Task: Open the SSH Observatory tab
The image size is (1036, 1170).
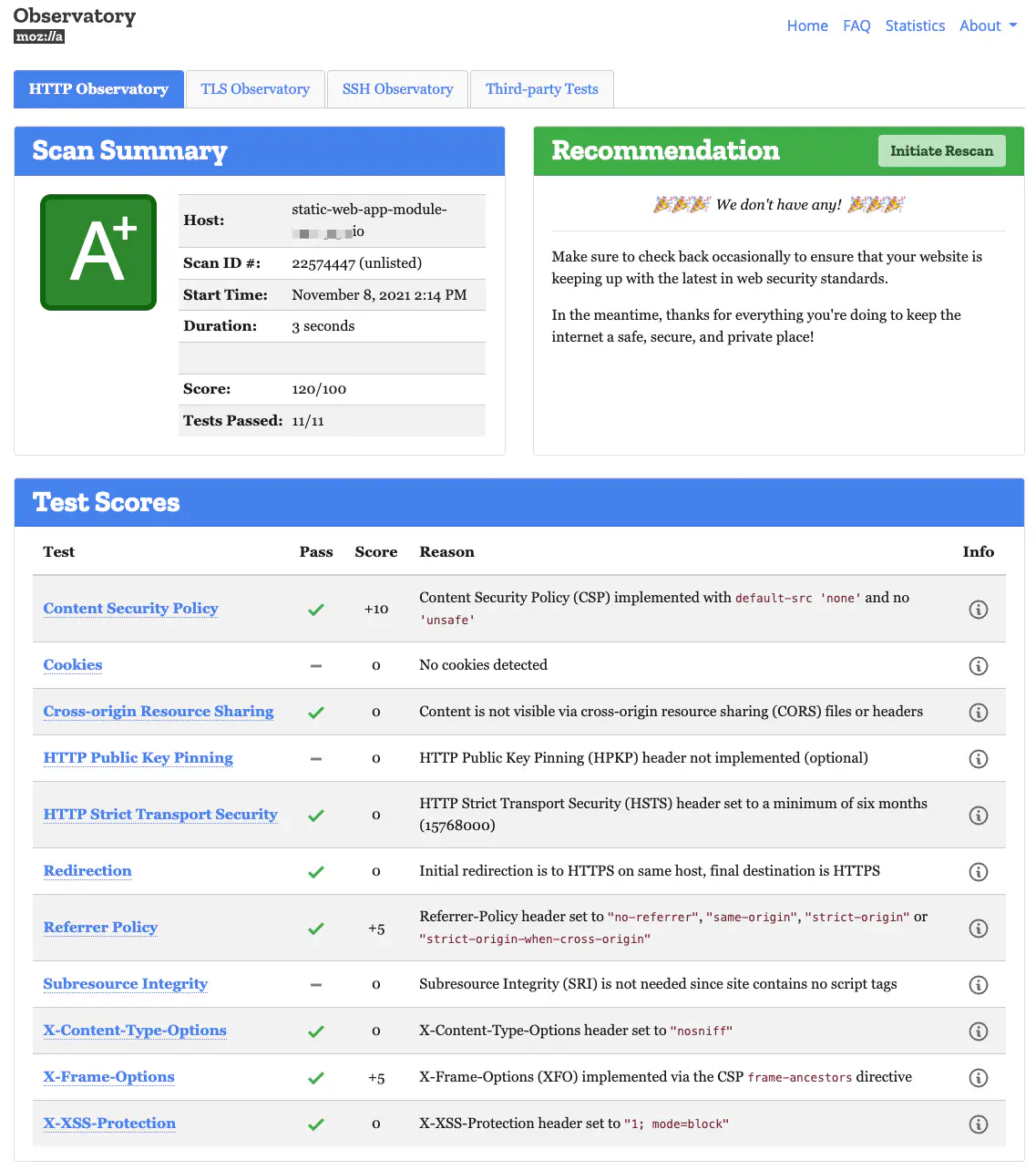Action: click(x=397, y=88)
